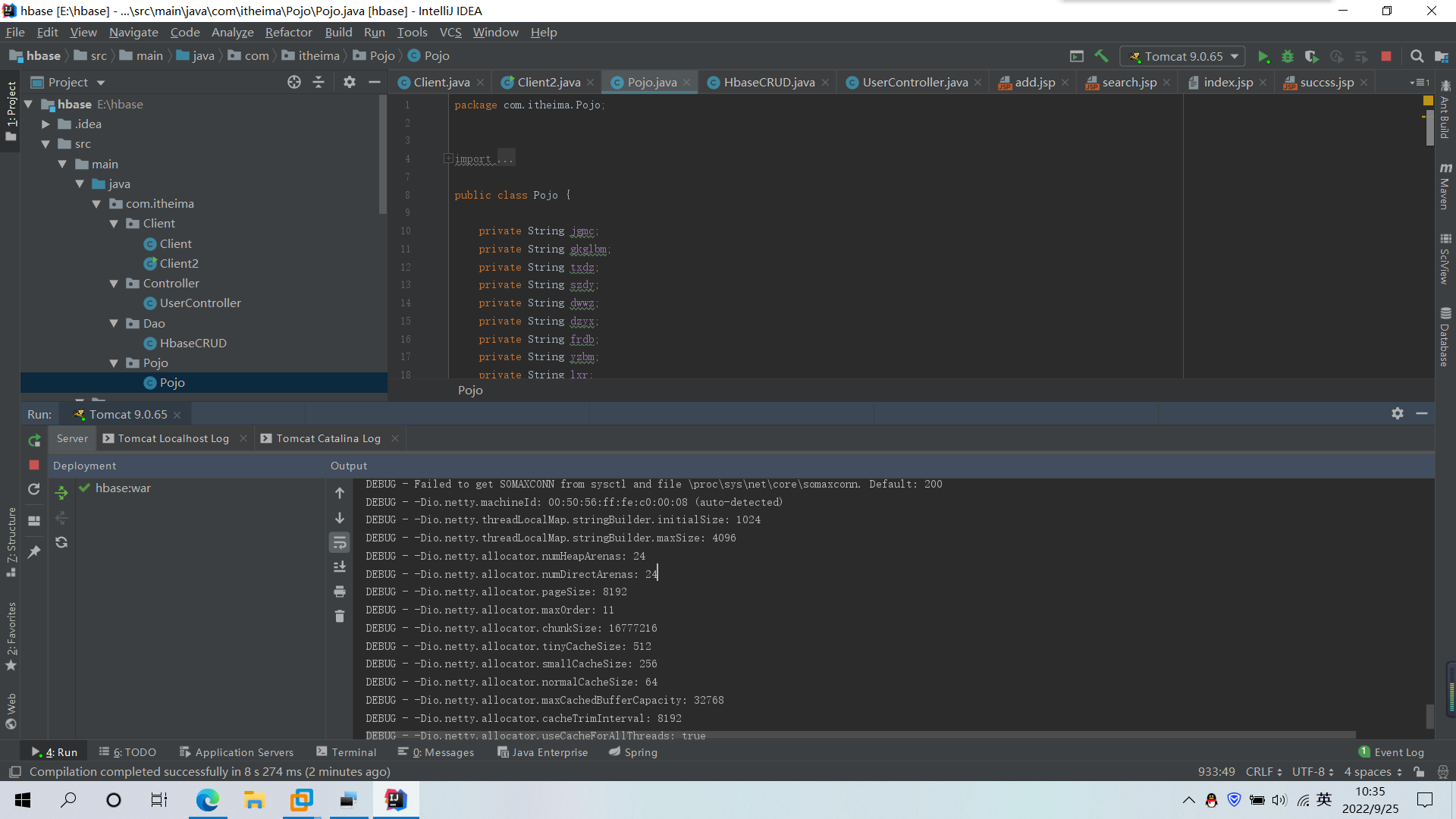
Task: Toggle soft-wrap in console output
Action: click(x=340, y=543)
